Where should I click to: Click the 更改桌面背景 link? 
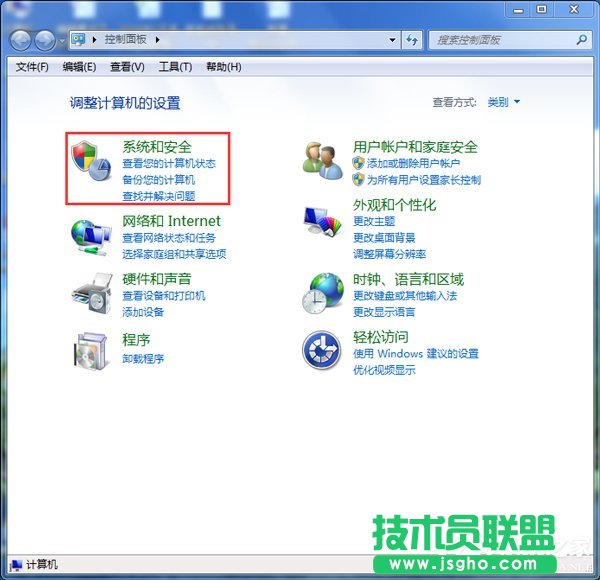(x=384, y=237)
